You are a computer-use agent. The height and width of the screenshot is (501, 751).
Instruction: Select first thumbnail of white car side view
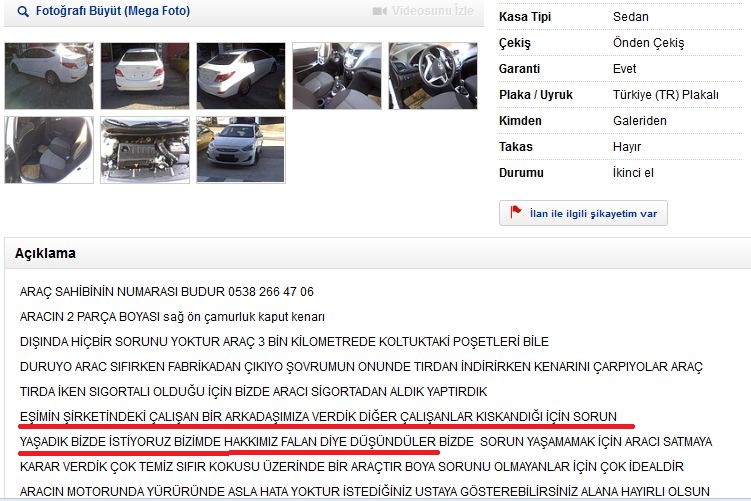click(x=49, y=76)
